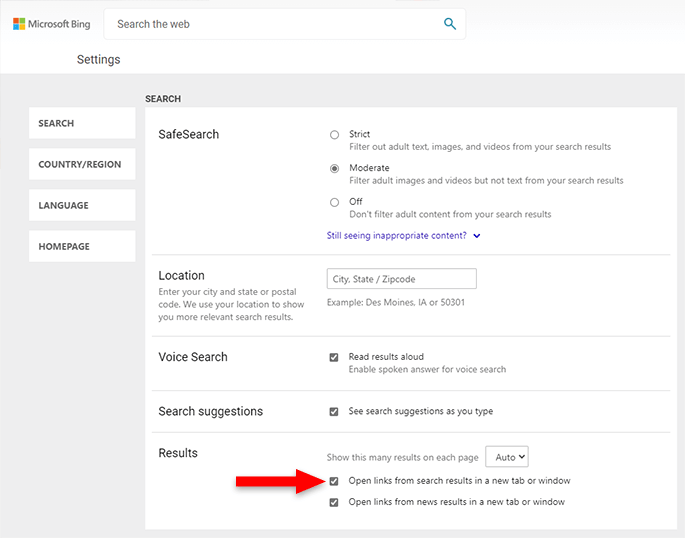Toggle open search result links in new tab
The height and width of the screenshot is (538, 685).
point(334,481)
